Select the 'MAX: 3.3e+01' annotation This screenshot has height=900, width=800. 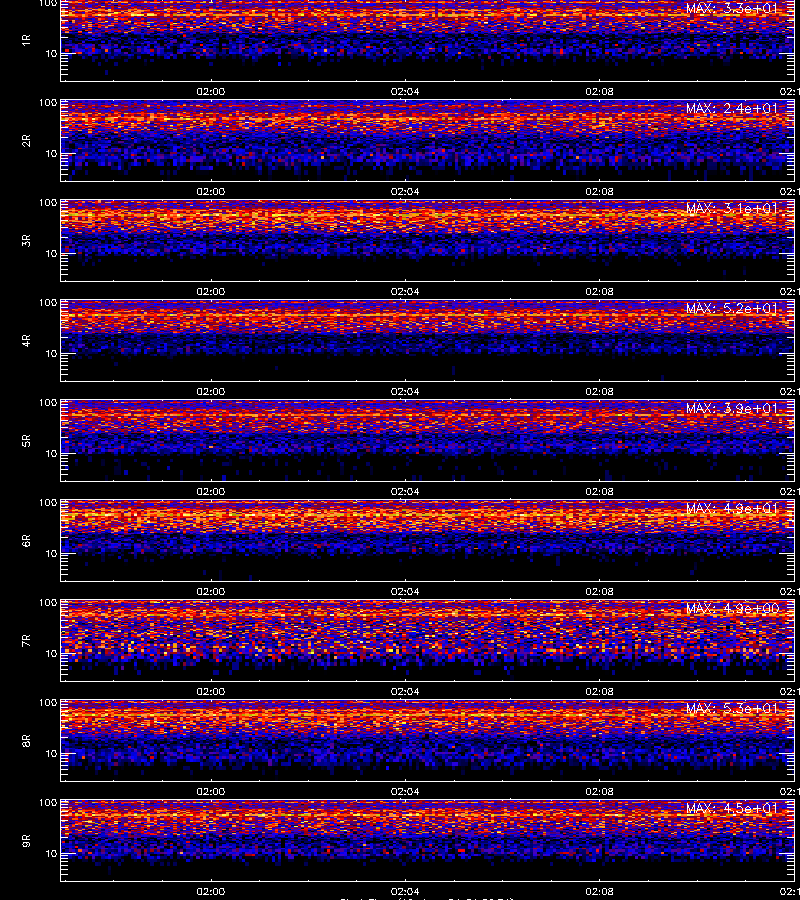click(732, 9)
